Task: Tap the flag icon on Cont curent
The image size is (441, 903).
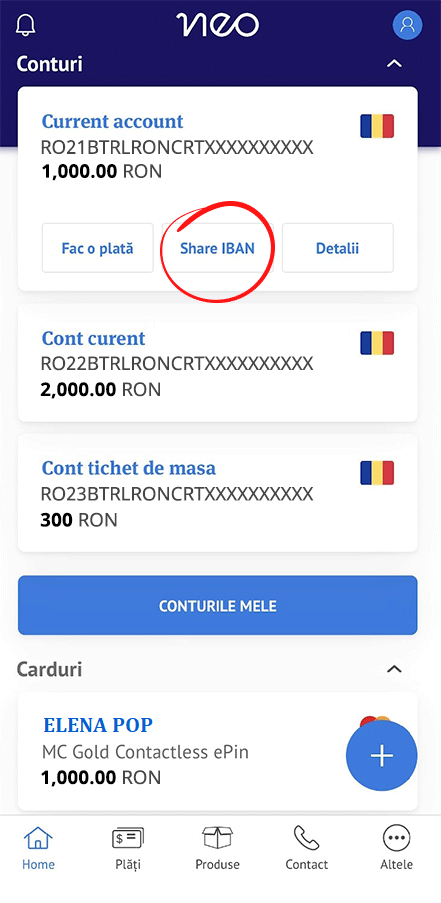Action: 377,343
